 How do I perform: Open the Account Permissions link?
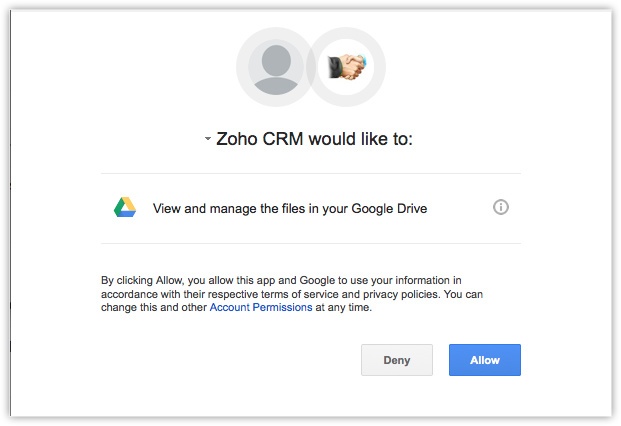[261, 308]
